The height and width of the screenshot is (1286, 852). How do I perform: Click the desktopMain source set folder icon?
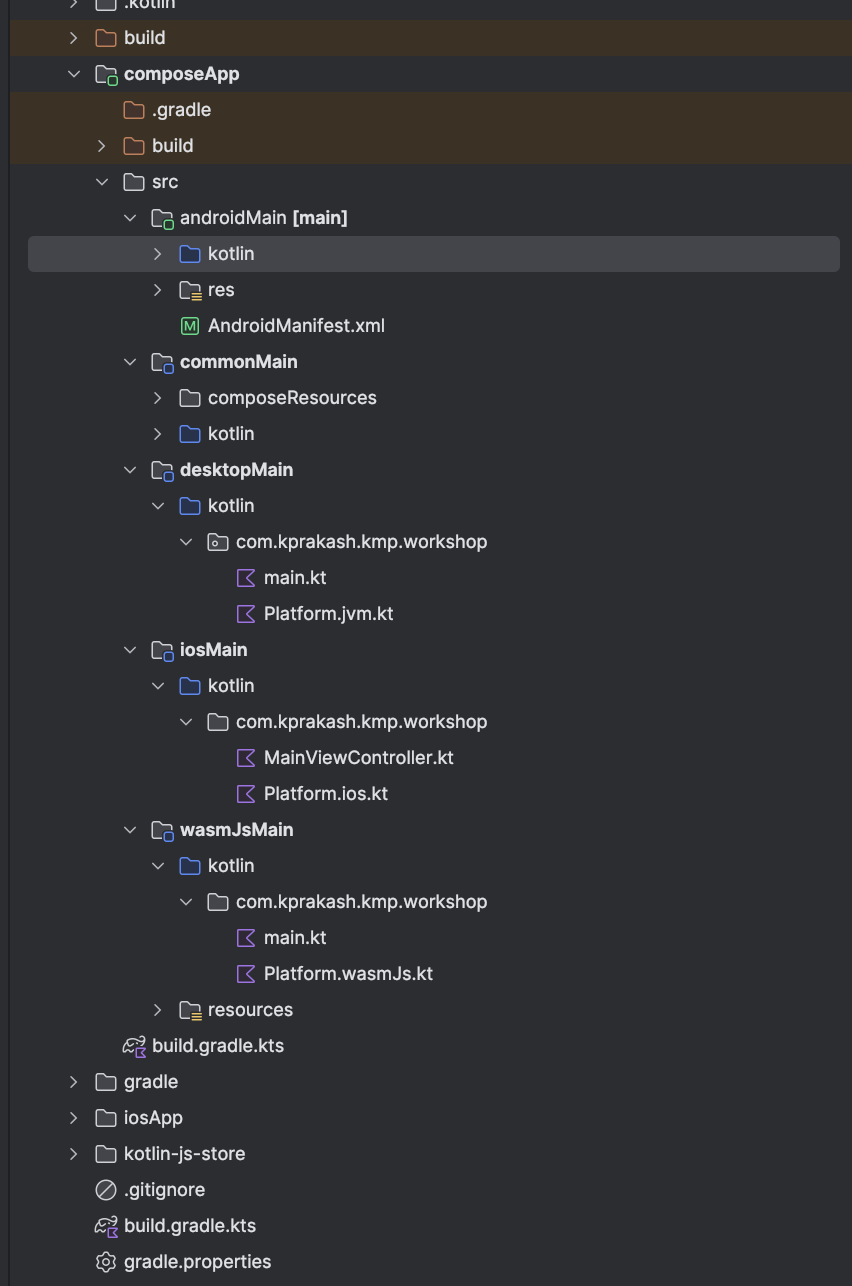coord(162,470)
